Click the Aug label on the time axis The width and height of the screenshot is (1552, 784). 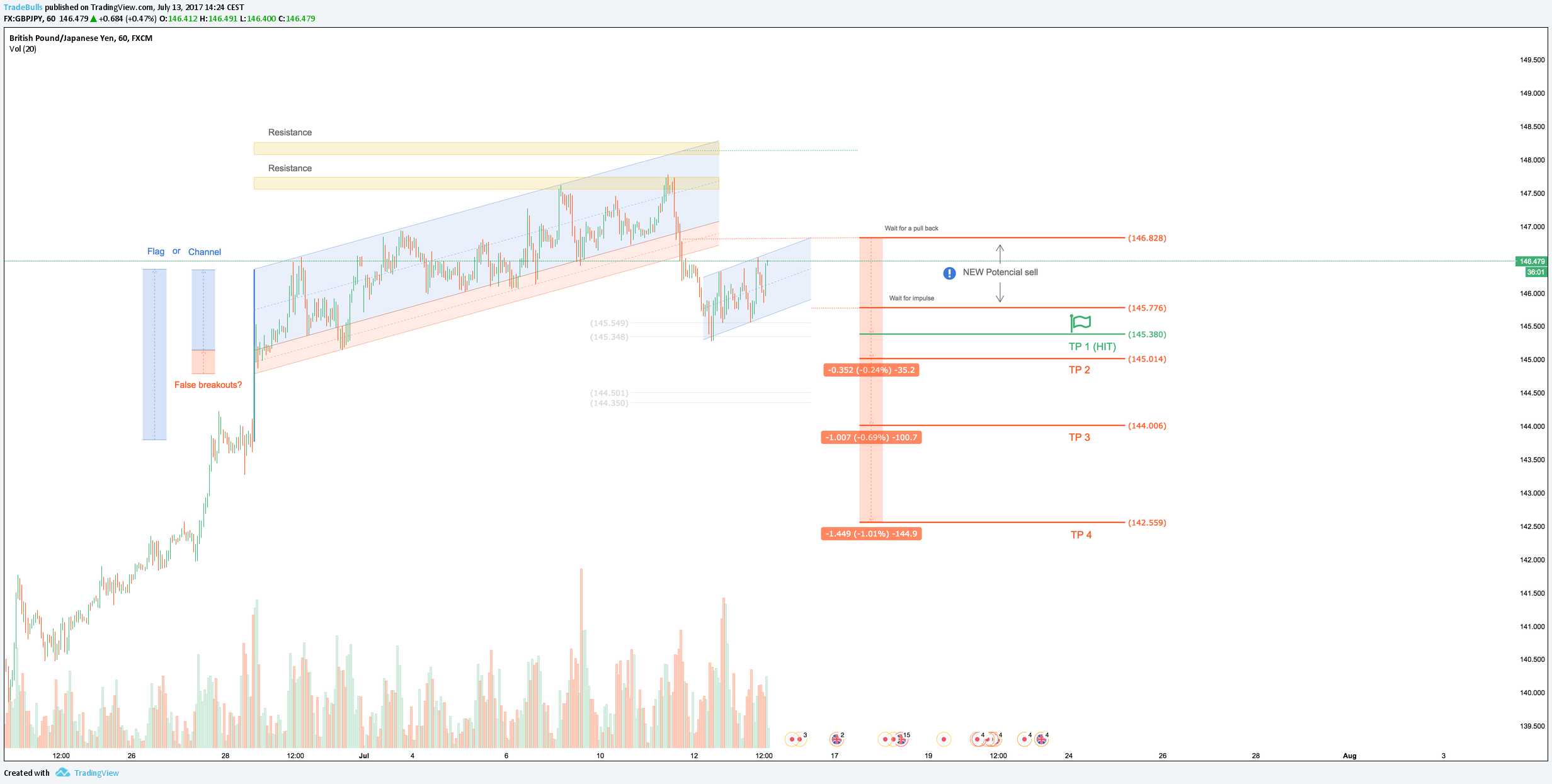pos(1349,756)
